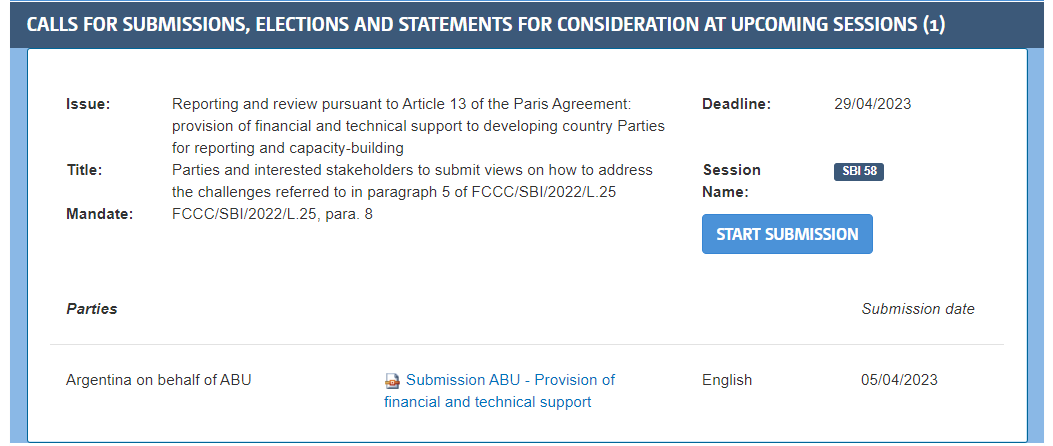Screen dimensions: 1053x446
Task: Click the Title label
Action: tap(84, 170)
